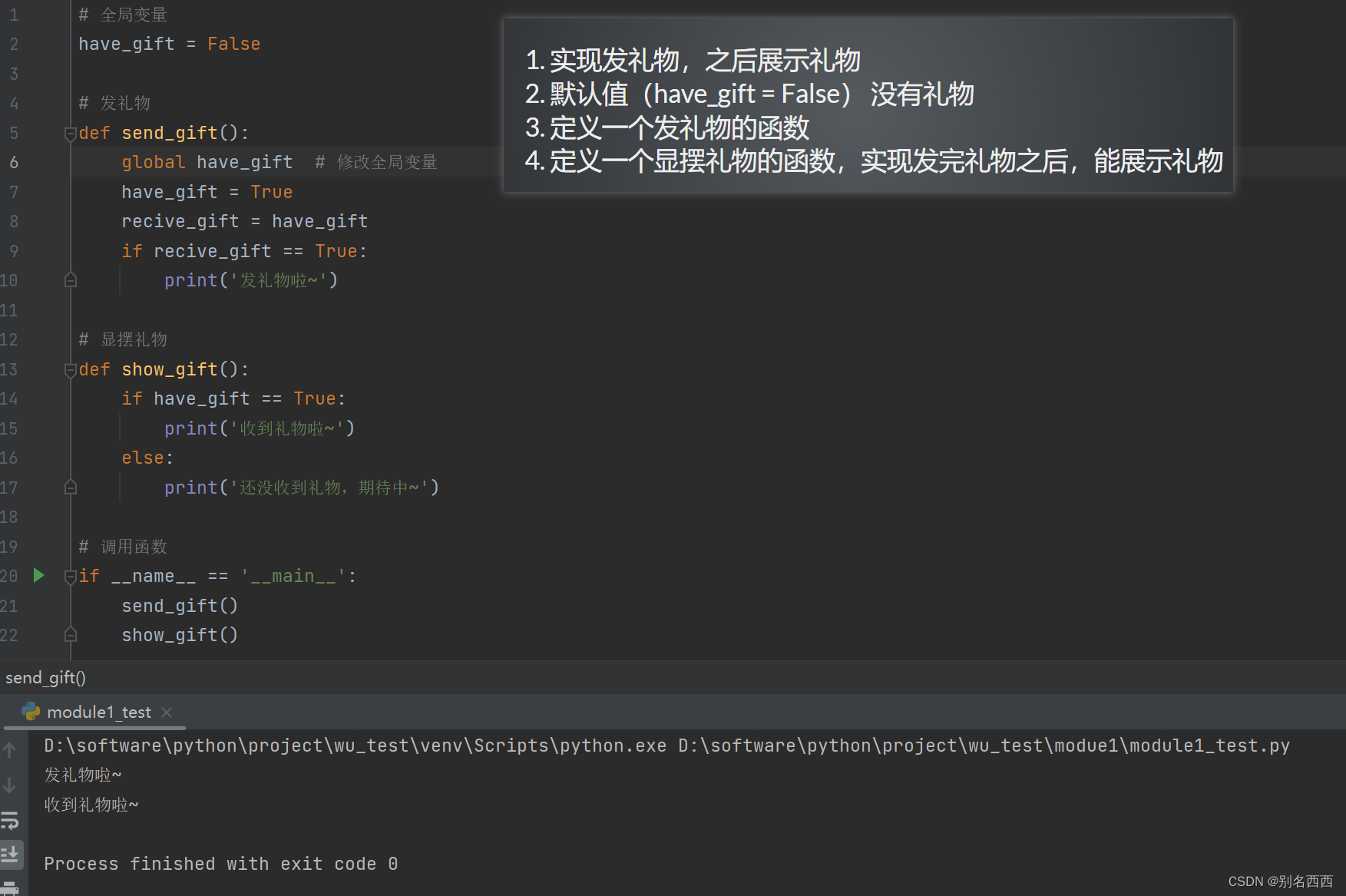Click the python.exe path in console output
1346x896 pixels.
pos(353,745)
